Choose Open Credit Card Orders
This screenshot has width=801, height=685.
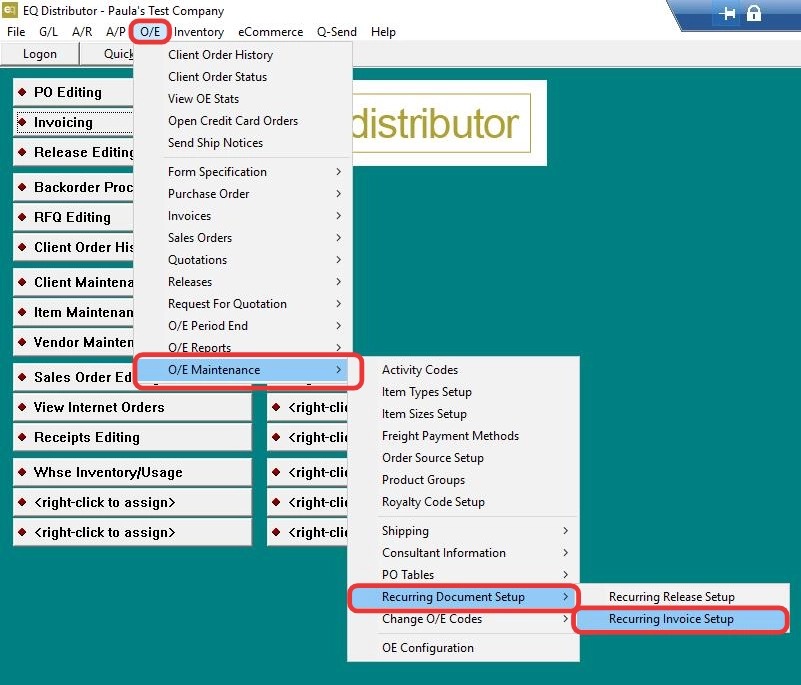(x=243, y=121)
